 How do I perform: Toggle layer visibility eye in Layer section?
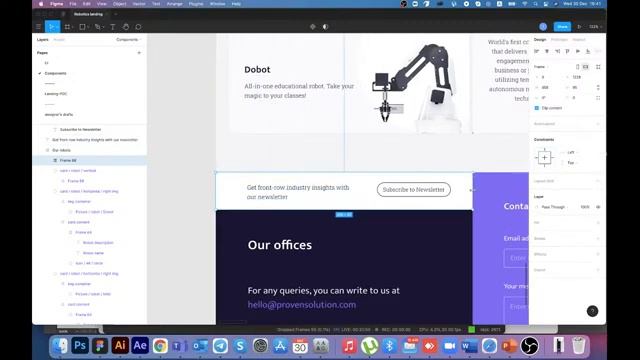coord(598,207)
